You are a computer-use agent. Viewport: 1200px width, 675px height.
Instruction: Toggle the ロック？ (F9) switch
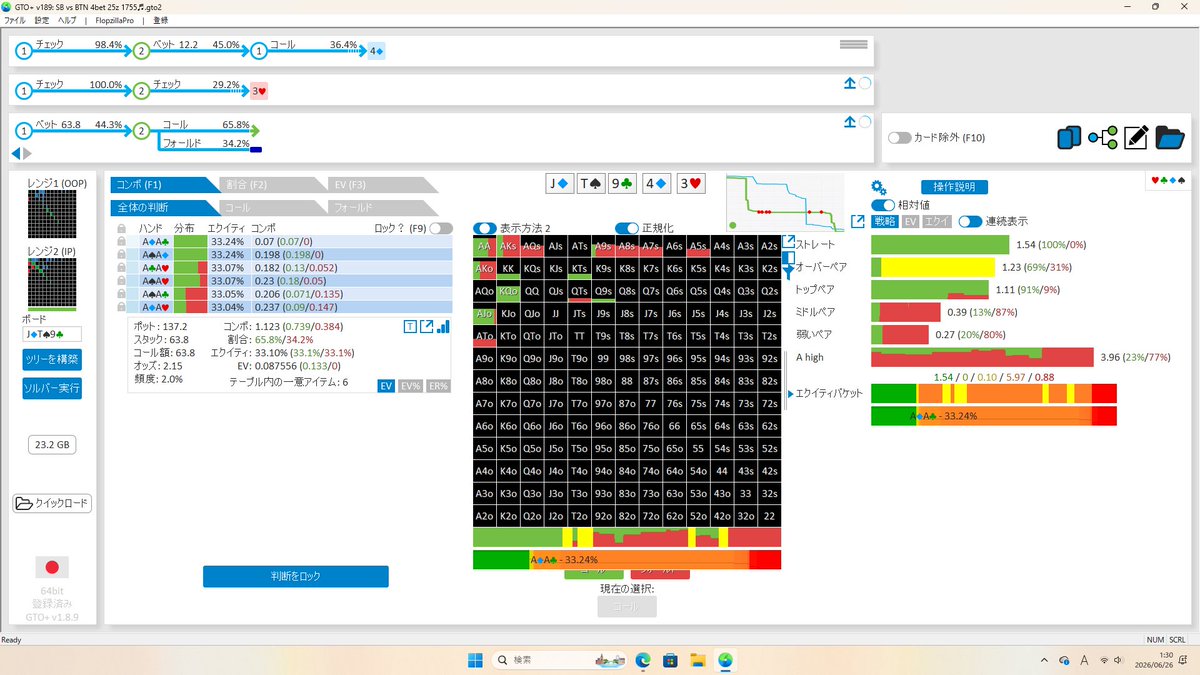click(x=440, y=228)
